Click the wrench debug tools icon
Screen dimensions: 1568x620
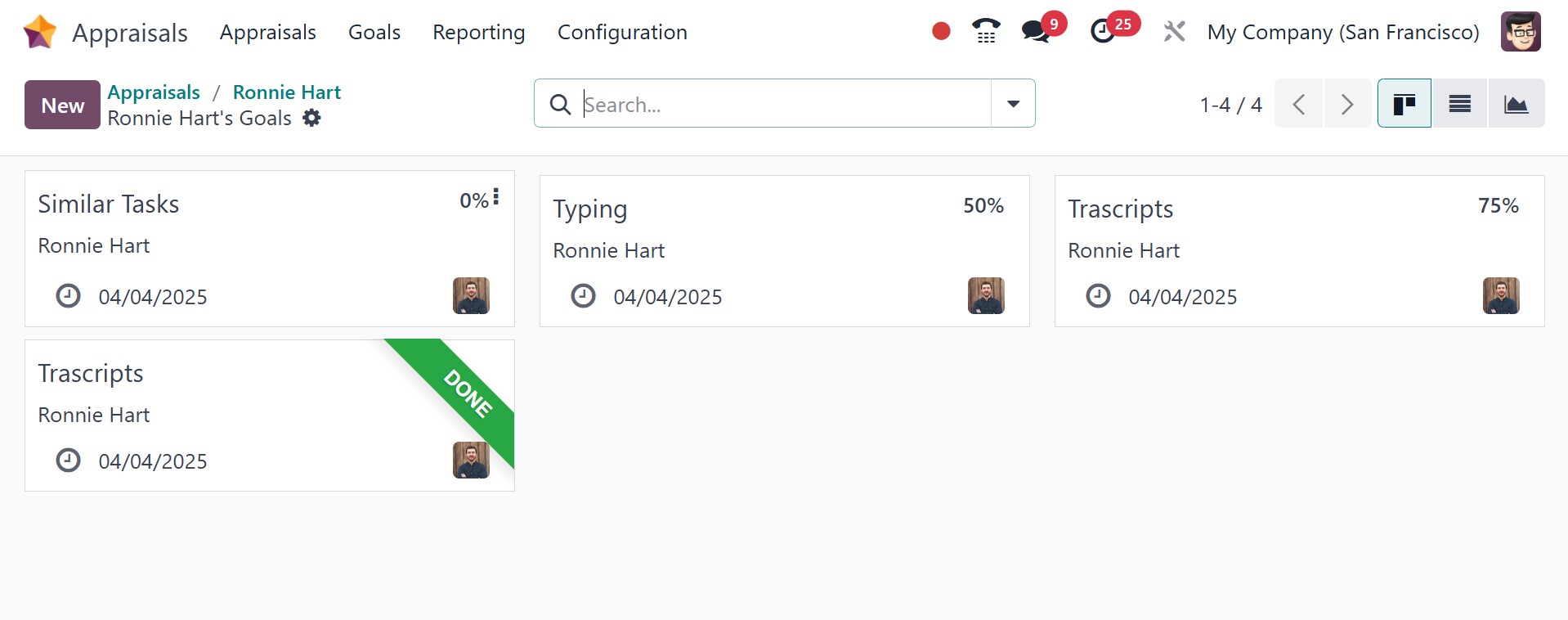pos(1174,32)
